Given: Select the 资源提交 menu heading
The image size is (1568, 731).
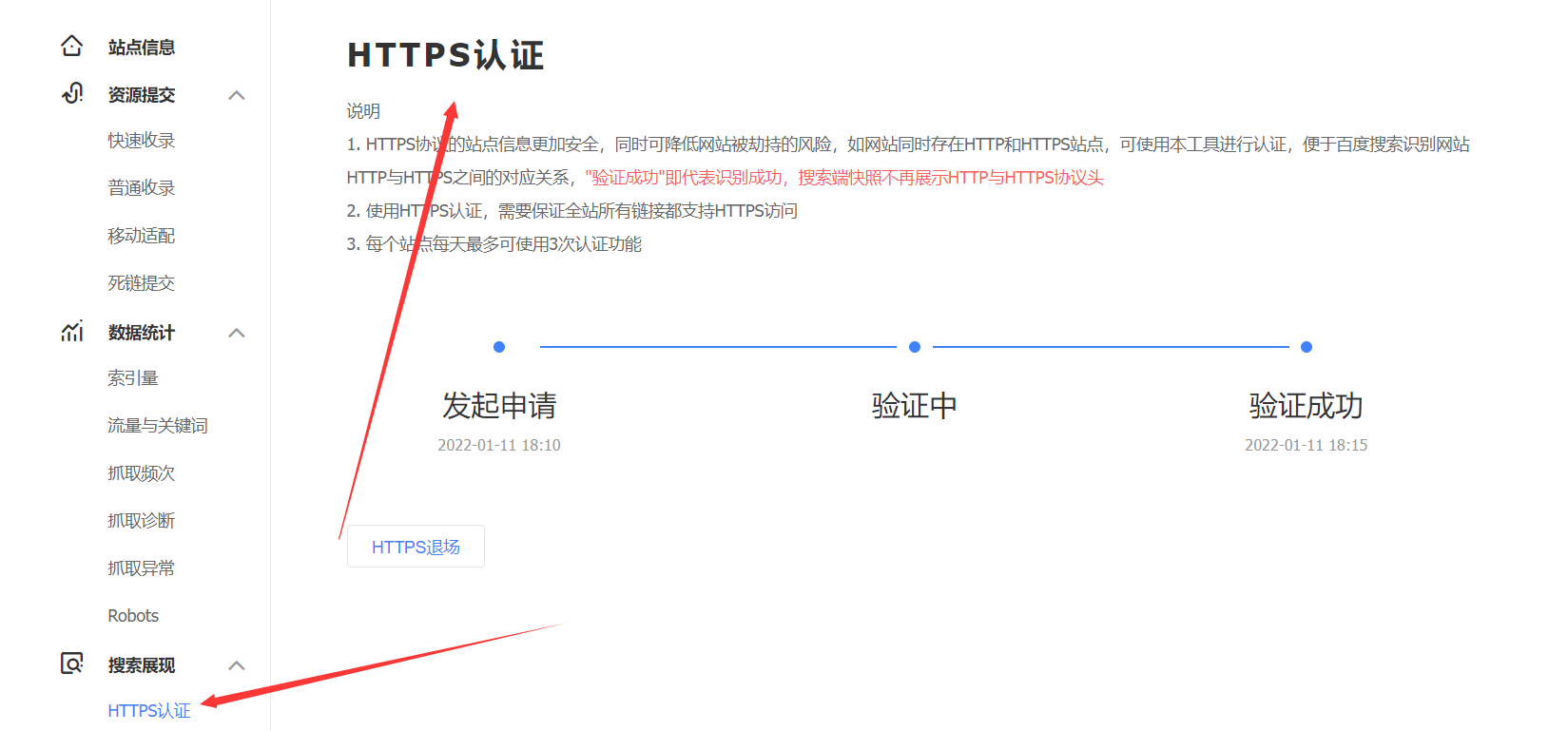Looking at the screenshot, I should (x=142, y=94).
